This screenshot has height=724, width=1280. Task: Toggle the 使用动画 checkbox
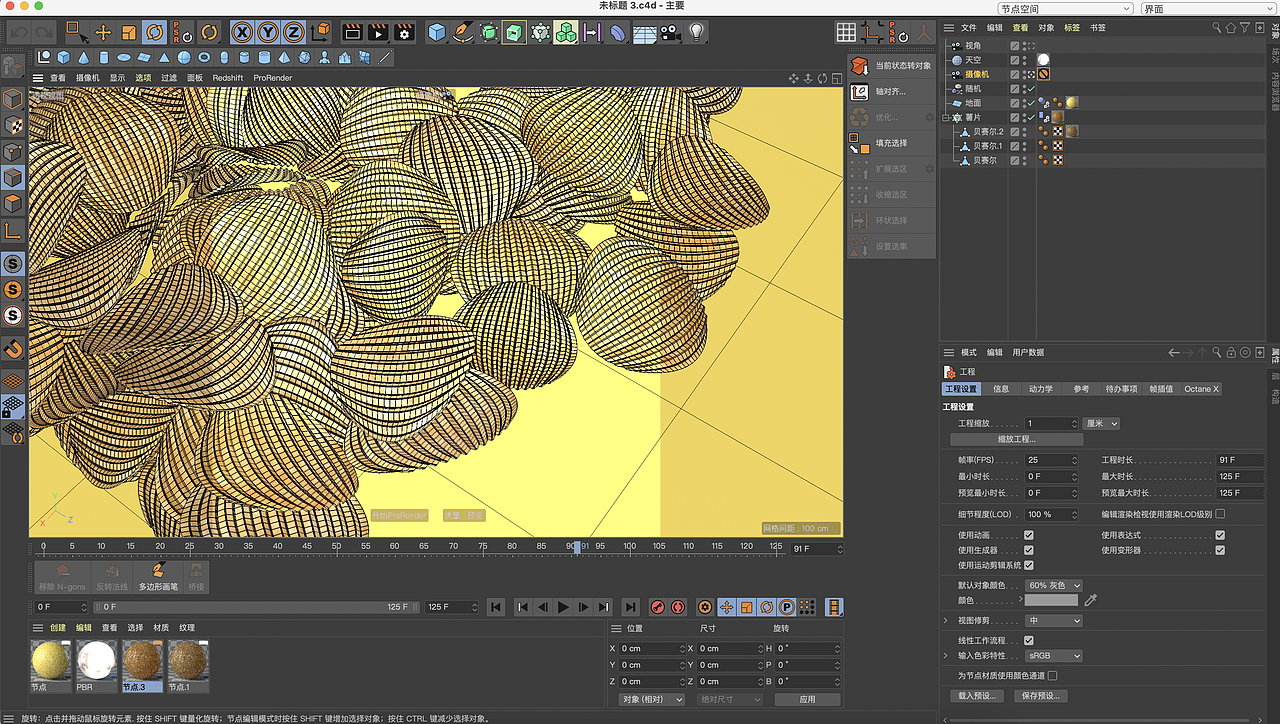point(1029,535)
